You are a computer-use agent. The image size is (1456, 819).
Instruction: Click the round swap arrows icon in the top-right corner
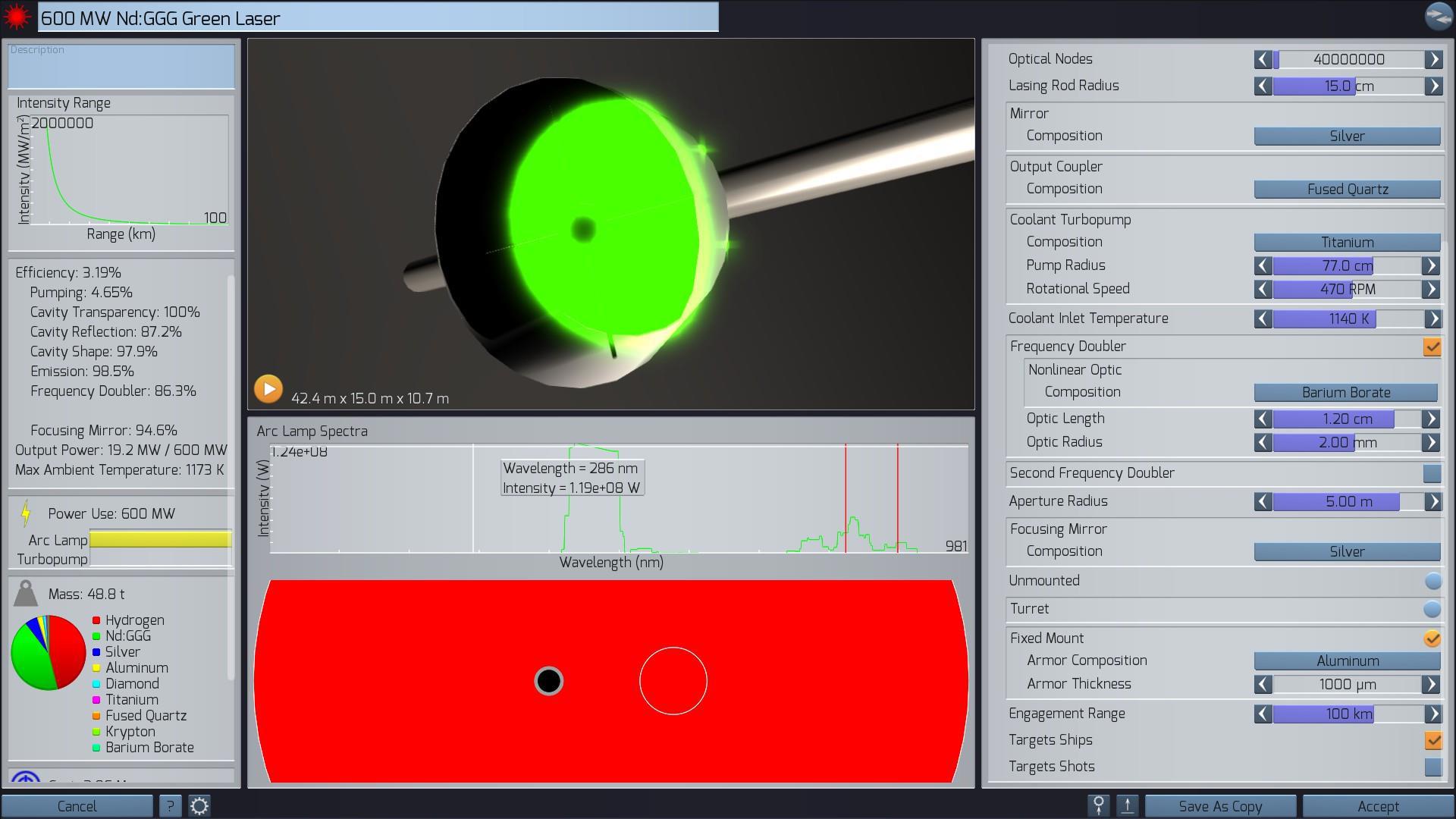(1438, 16)
